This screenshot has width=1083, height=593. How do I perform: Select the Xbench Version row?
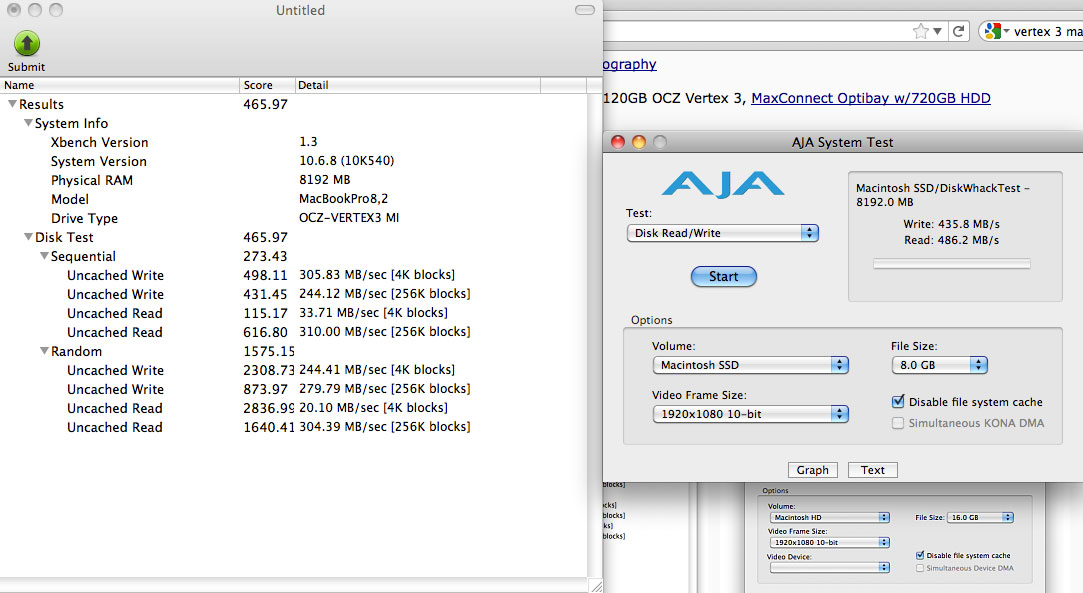(x=294, y=142)
